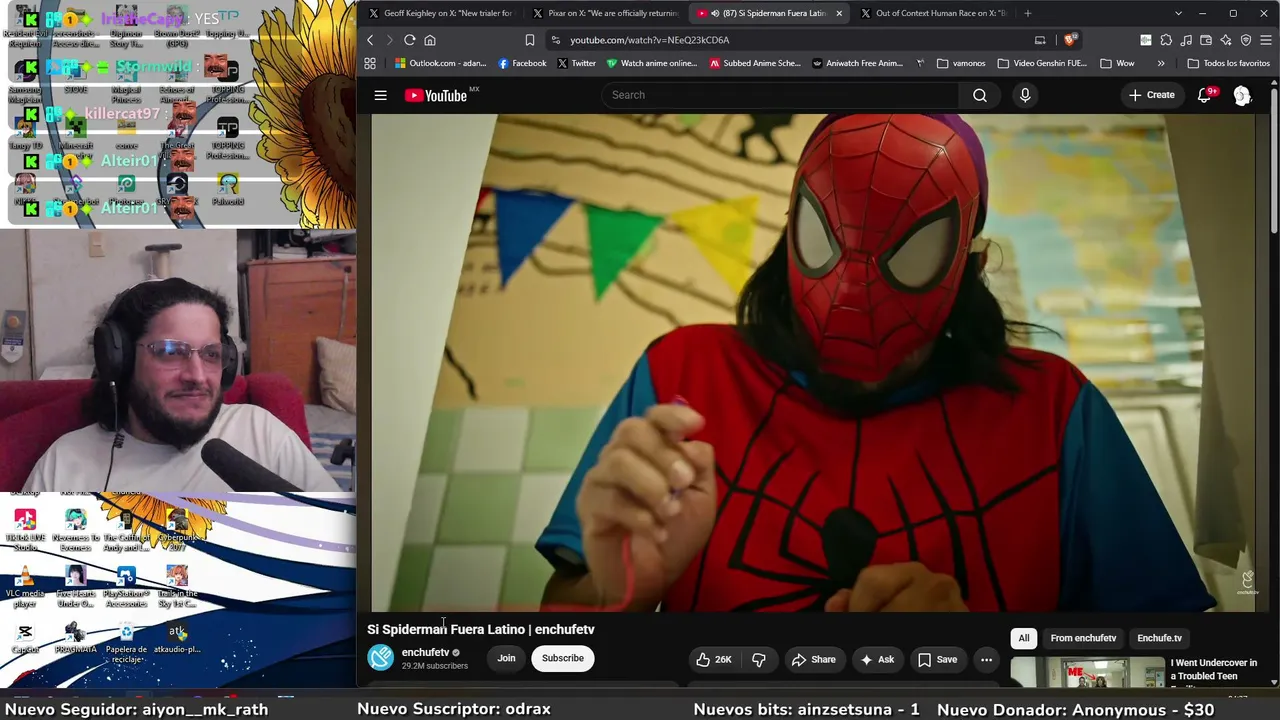The width and height of the screenshot is (1280, 720).
Task: Open the Subbed Anime Schedule bookmark
Action: 755,63
